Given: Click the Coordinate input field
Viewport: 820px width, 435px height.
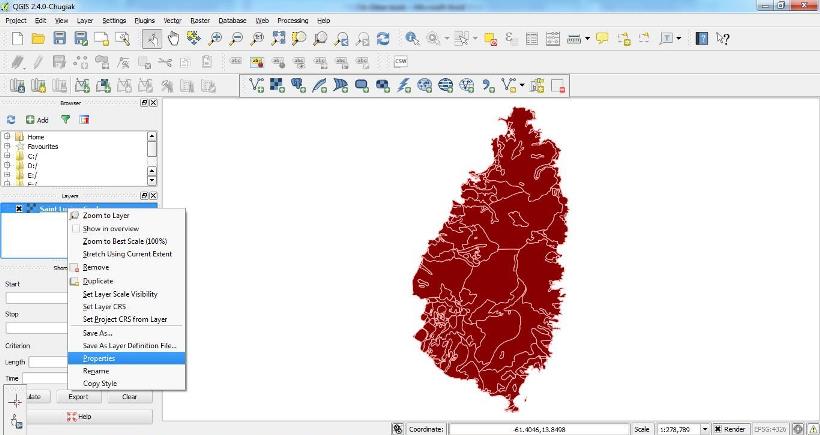Looking at the screenshot, I should (538, 429).
